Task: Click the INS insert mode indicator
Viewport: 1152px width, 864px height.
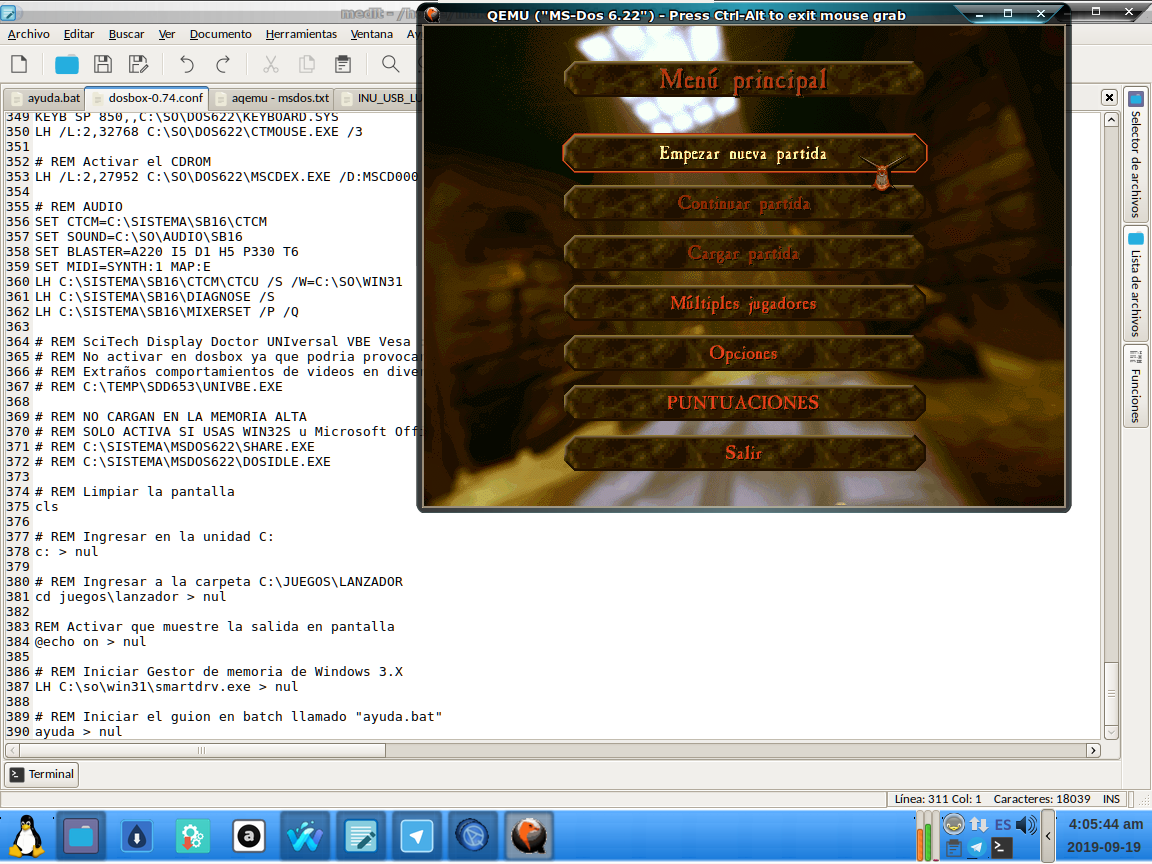Action: click(x=1111, y=799)
